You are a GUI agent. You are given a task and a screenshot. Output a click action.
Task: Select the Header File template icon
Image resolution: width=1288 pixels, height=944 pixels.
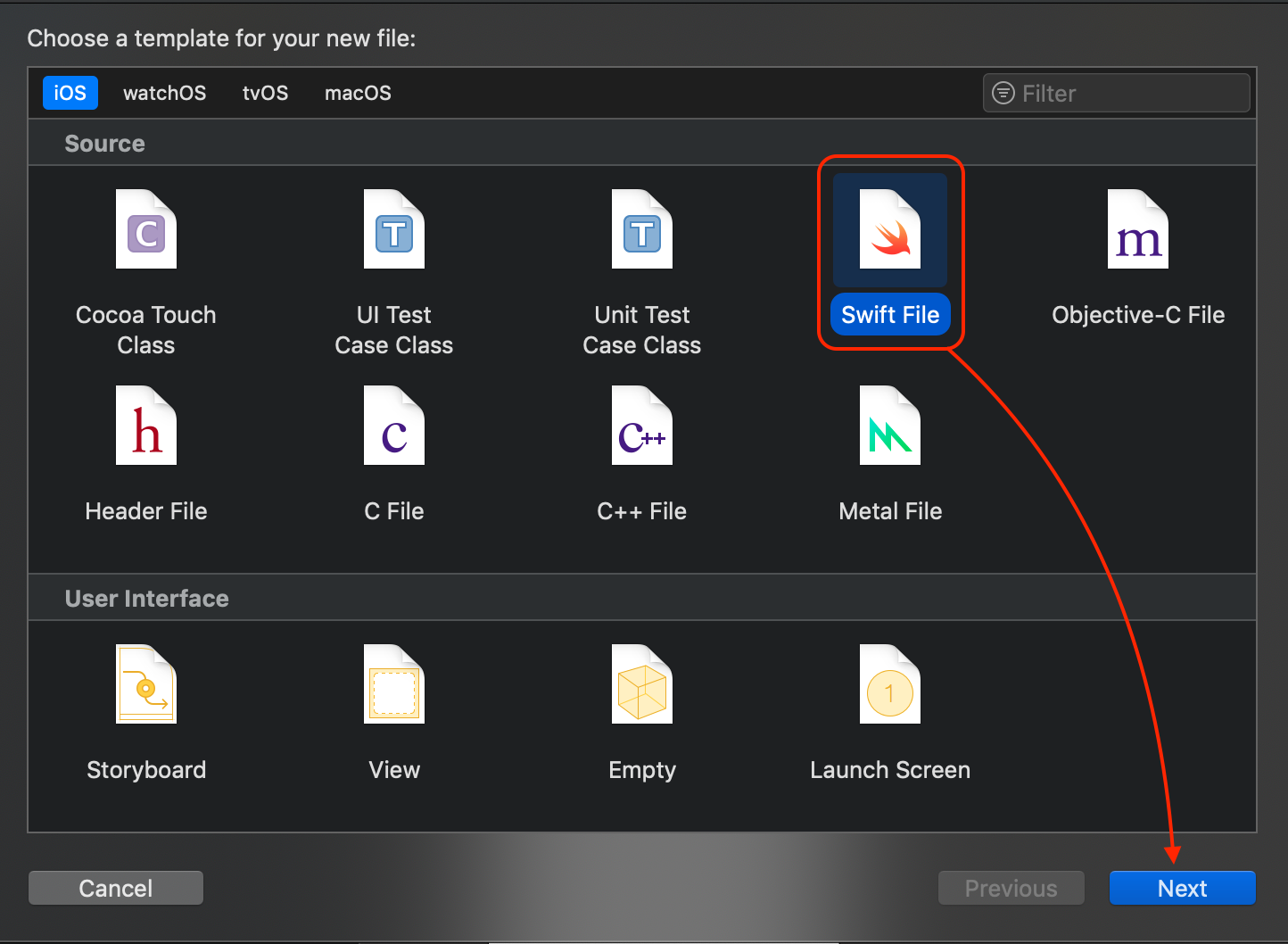tap(146, 426)
